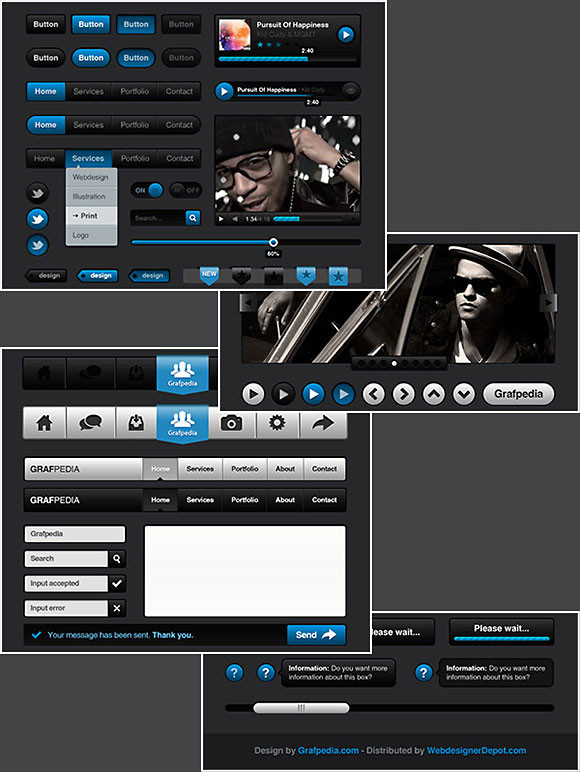Click the light gray home icon
The image size is (580, 772).
[x=44, y=423]
